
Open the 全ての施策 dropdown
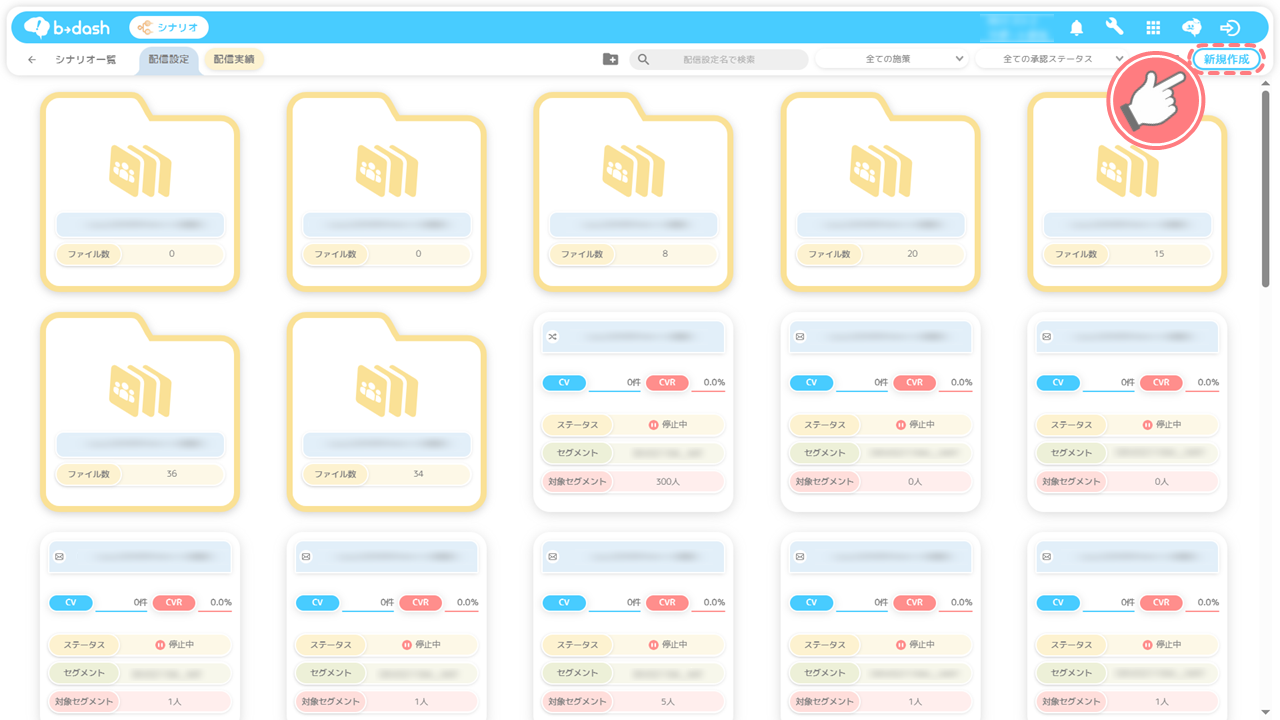pos(893,60)
